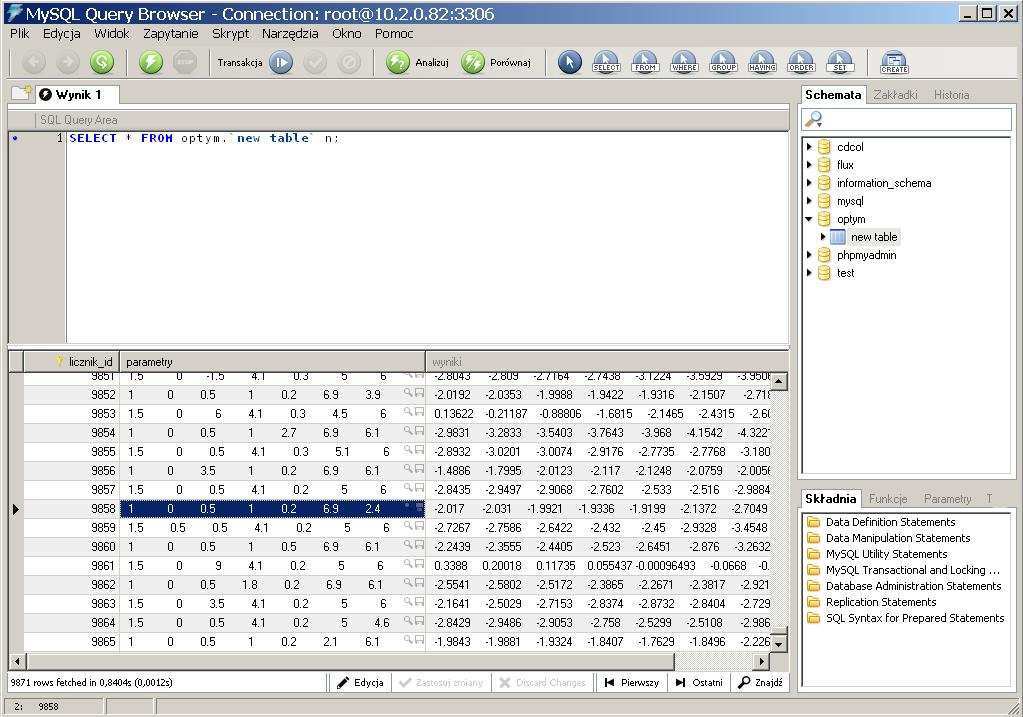Click the parametry column header
Viewport: 1023px width, 717px height.
pos(273,361)
